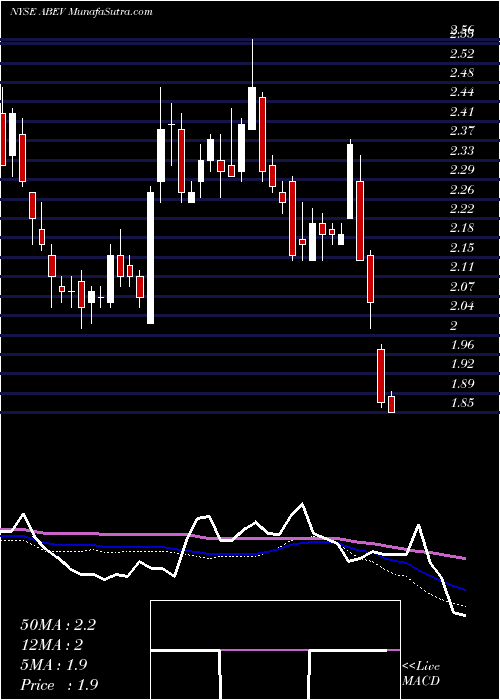
Task: Click the 2.07 price axis label
Action: coord(462,287)
